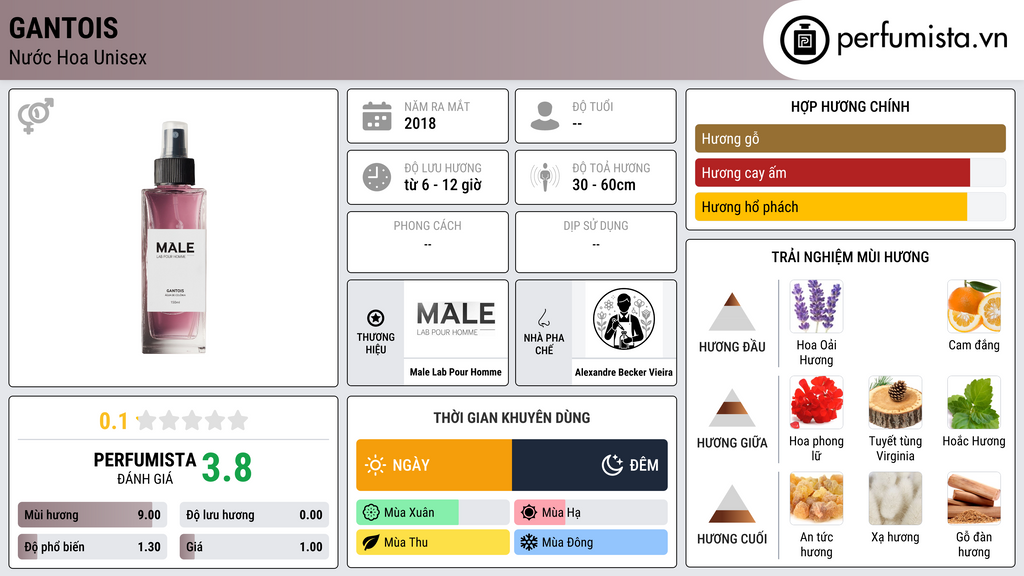Select the Tuyết tùng Virginia cedar image

pyautogui.click(x=895, y=402)
